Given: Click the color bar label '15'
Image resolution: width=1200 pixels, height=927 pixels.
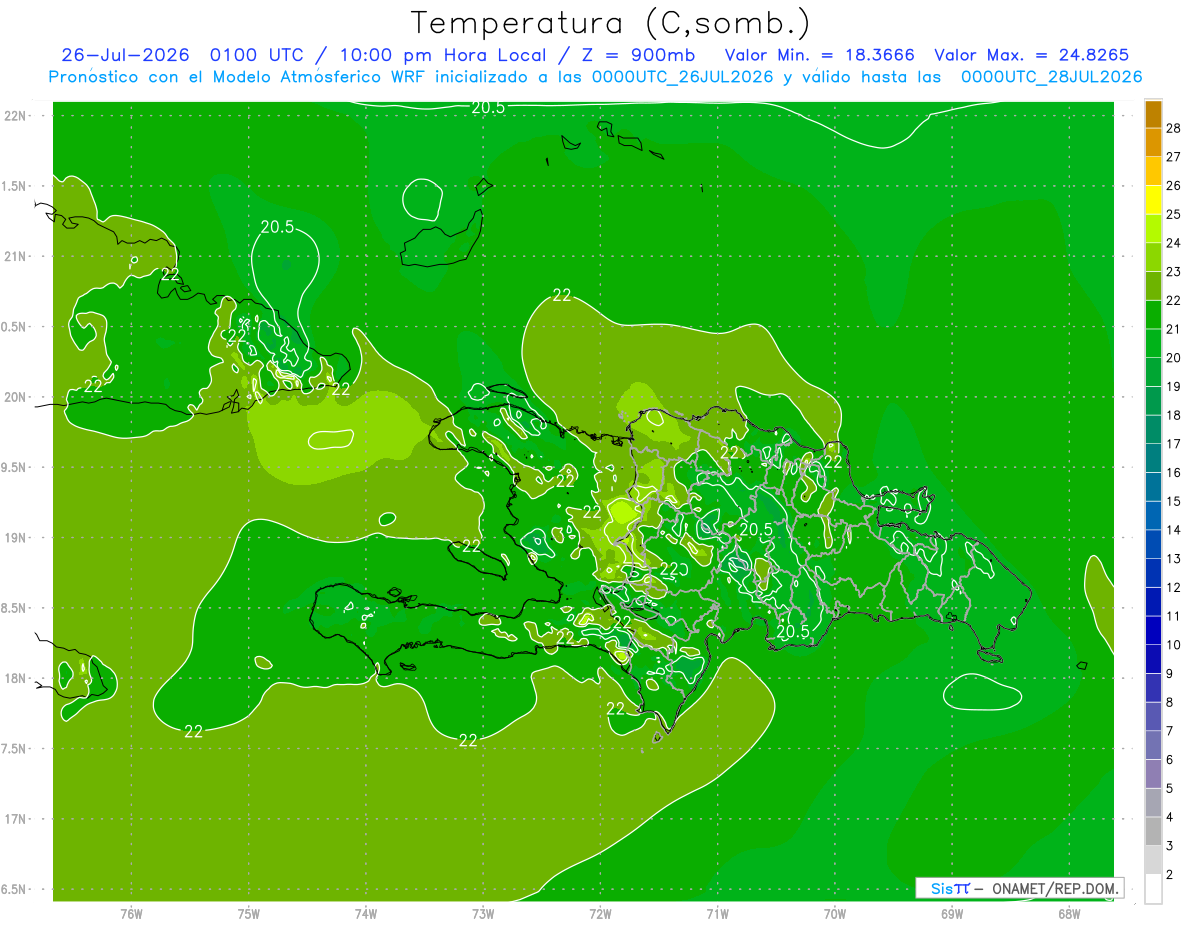Looking at the screenshot, I should point(1174,501).
